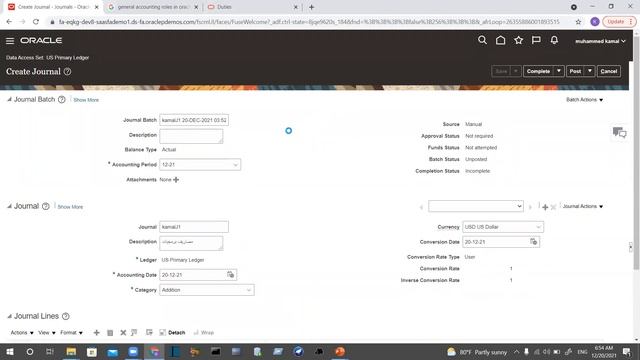Open the View menu in Journal Lines
Image resolution: width=640 pixels, height=360 pixels.
coord(47,333)
